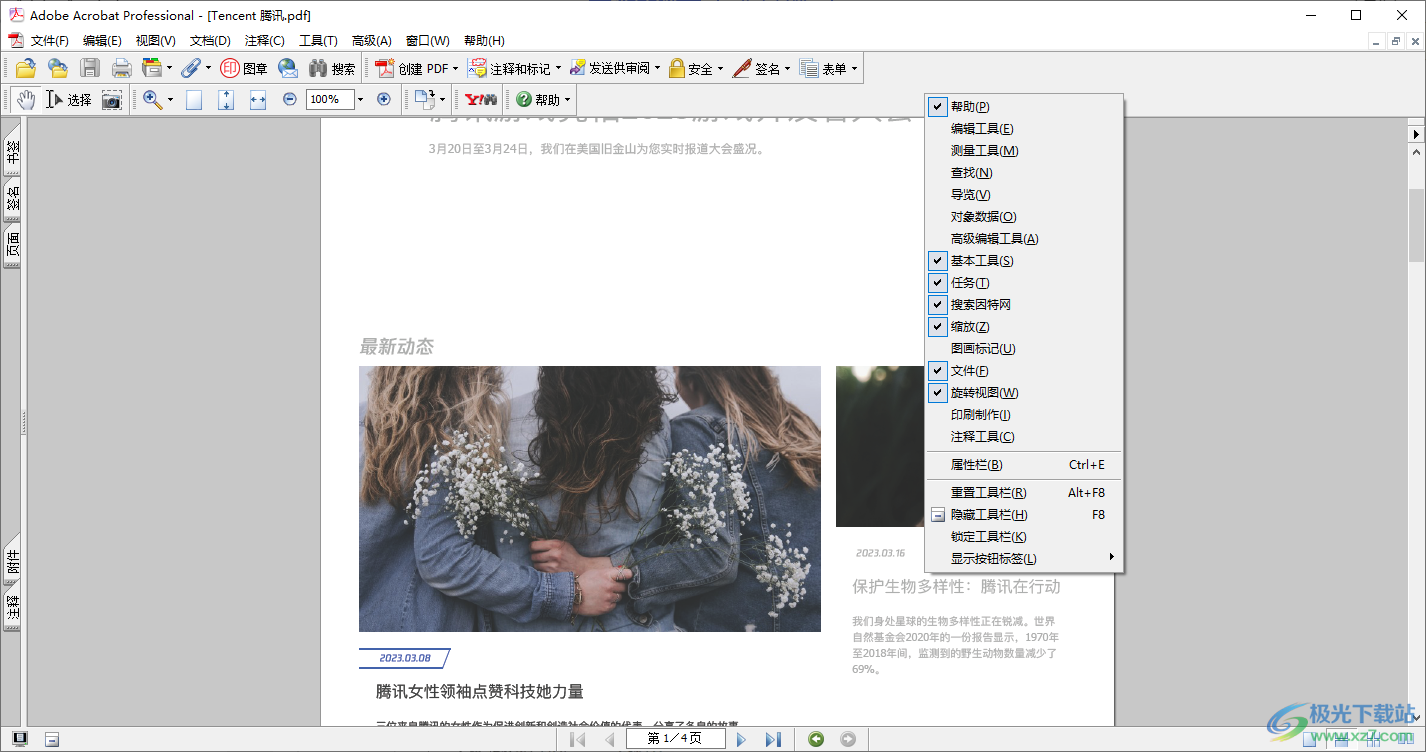Image resolution: width=1426 pixels, height=752 pixels.
Task: Open the zoom percentage dropdown arrow
Action: point(360,99)
